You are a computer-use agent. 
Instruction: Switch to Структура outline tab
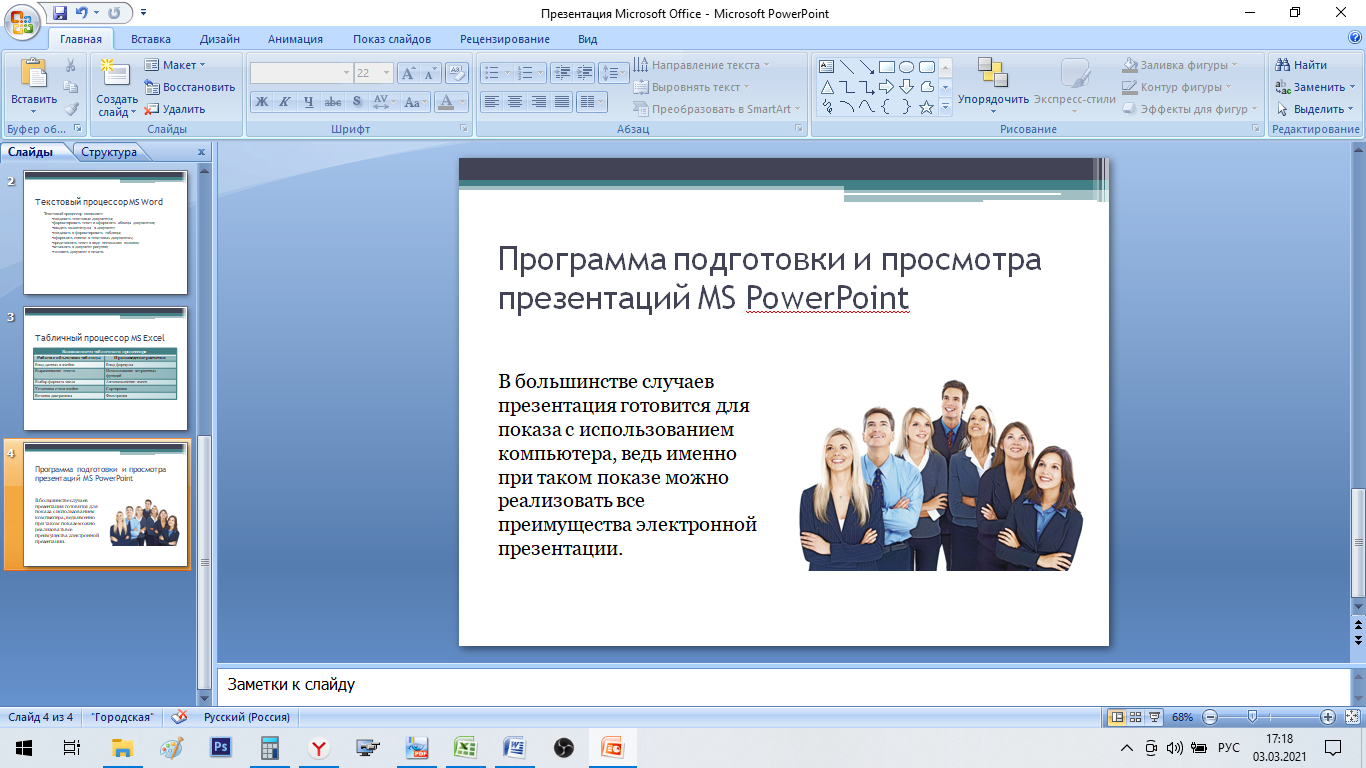coord(109,152)
